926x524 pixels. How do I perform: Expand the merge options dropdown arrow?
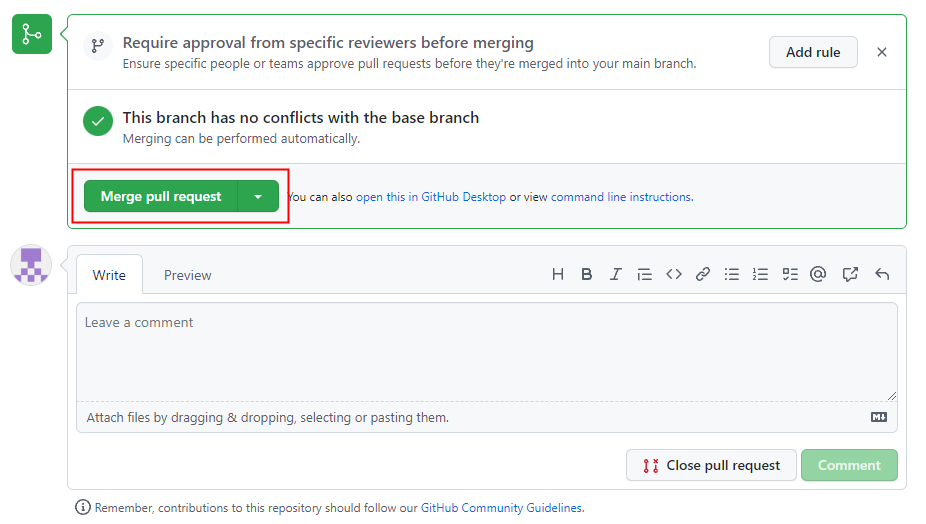tap(258, 197)
